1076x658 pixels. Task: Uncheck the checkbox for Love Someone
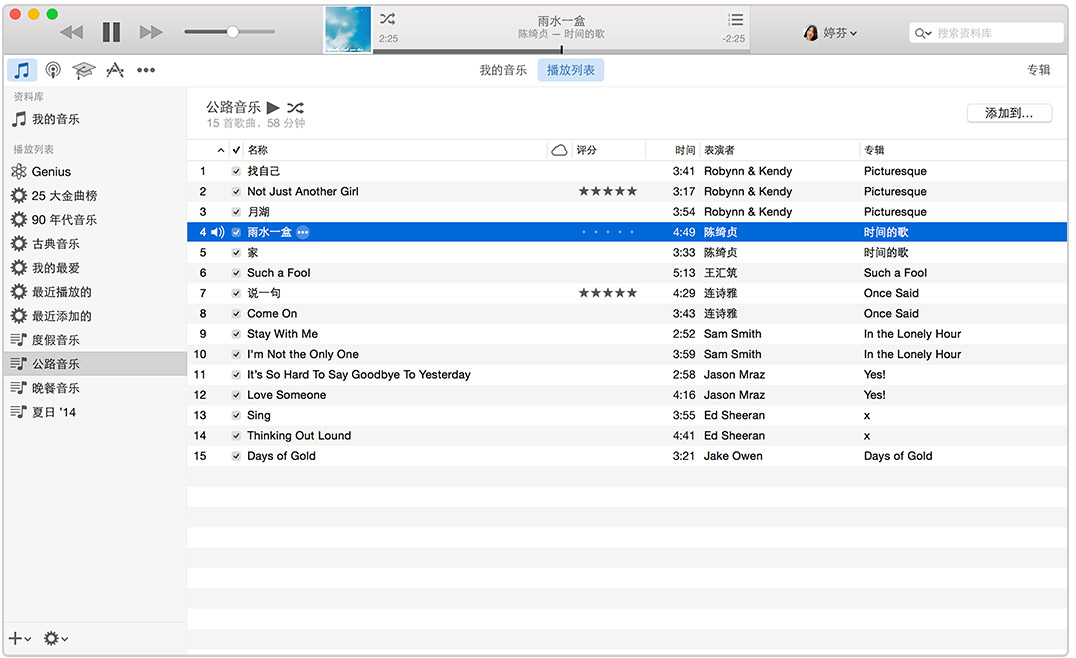(236, 395)
